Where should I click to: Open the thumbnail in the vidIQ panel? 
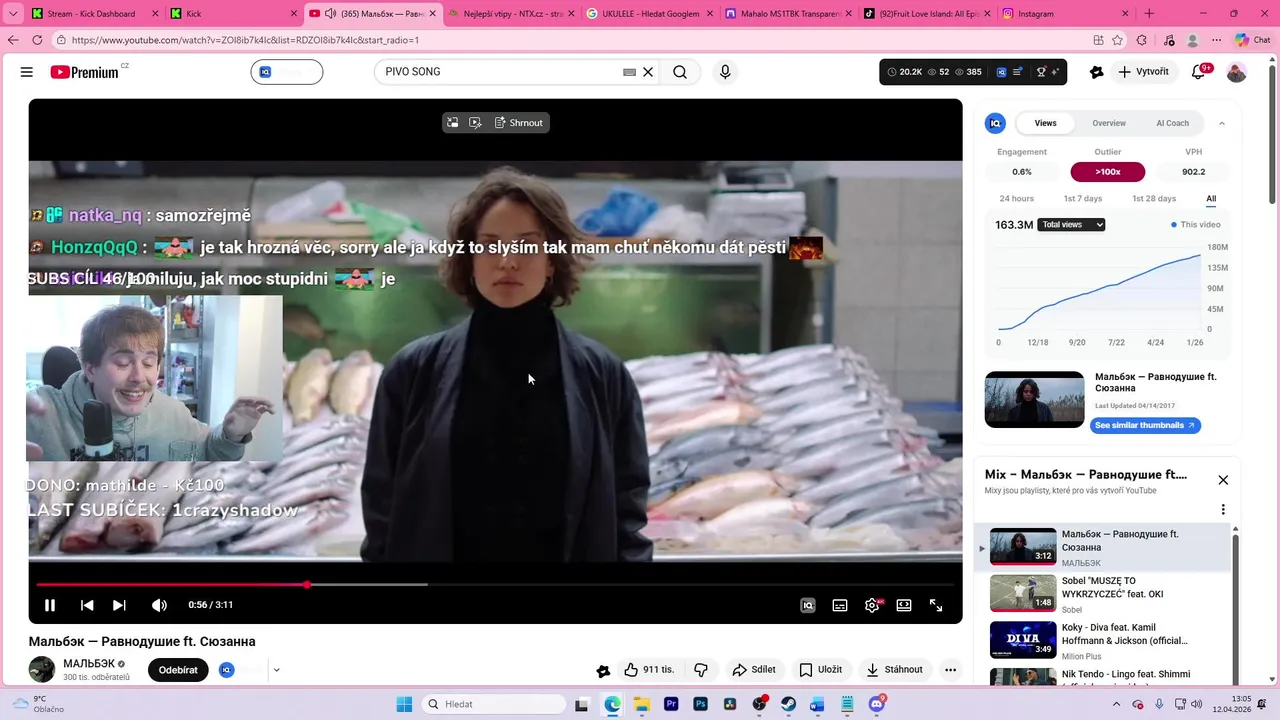click(1034, 400)
